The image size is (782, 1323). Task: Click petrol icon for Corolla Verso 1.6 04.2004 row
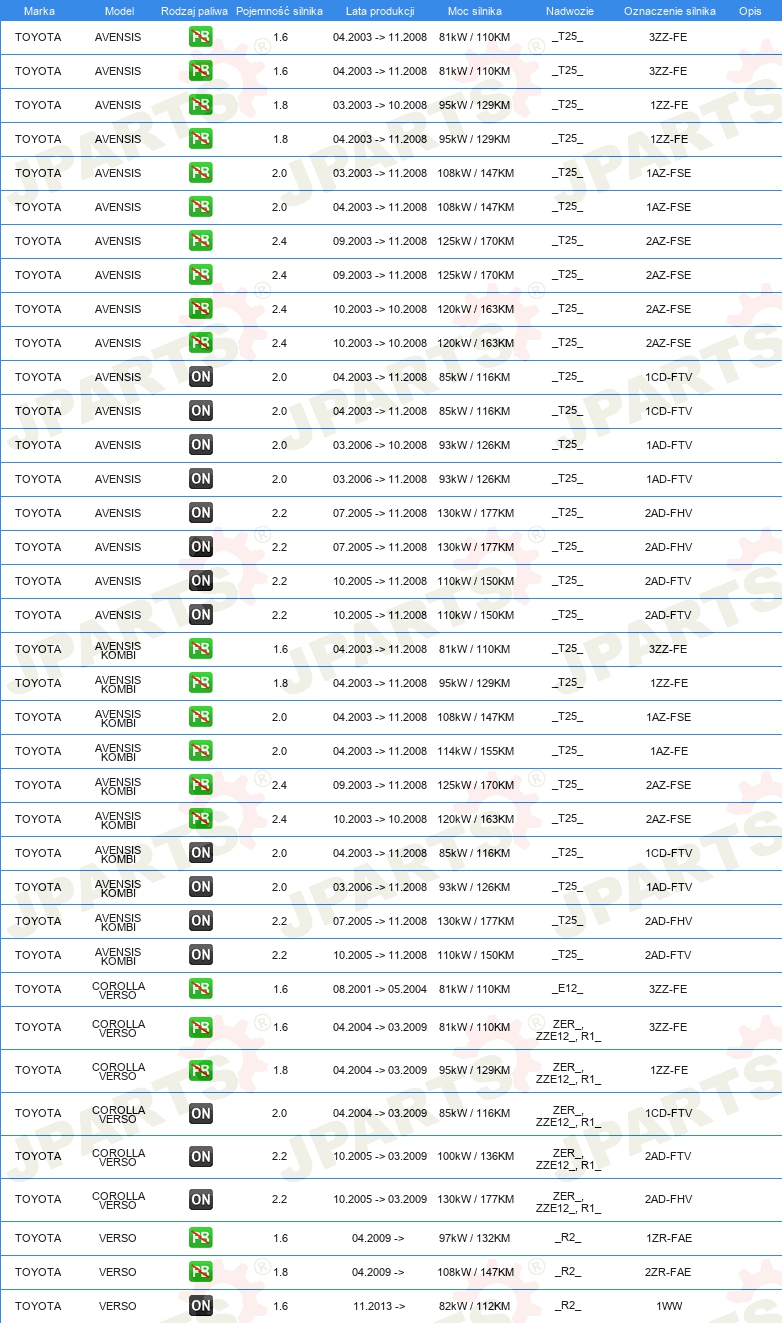(x=201, y=1027)
